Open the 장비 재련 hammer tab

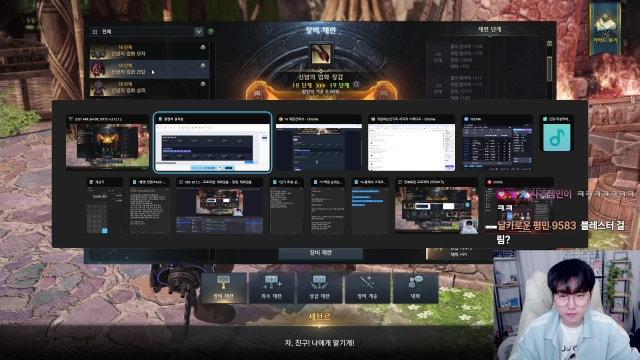coord(223,288)
